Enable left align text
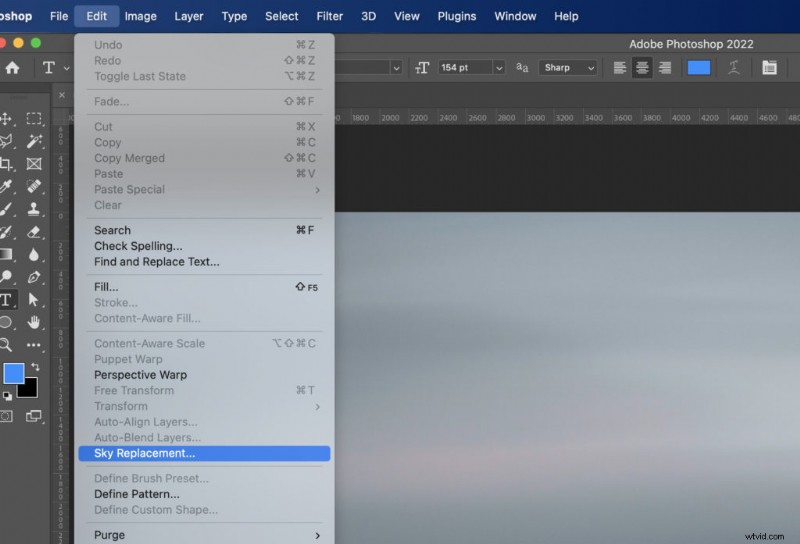 coord(620,68)
